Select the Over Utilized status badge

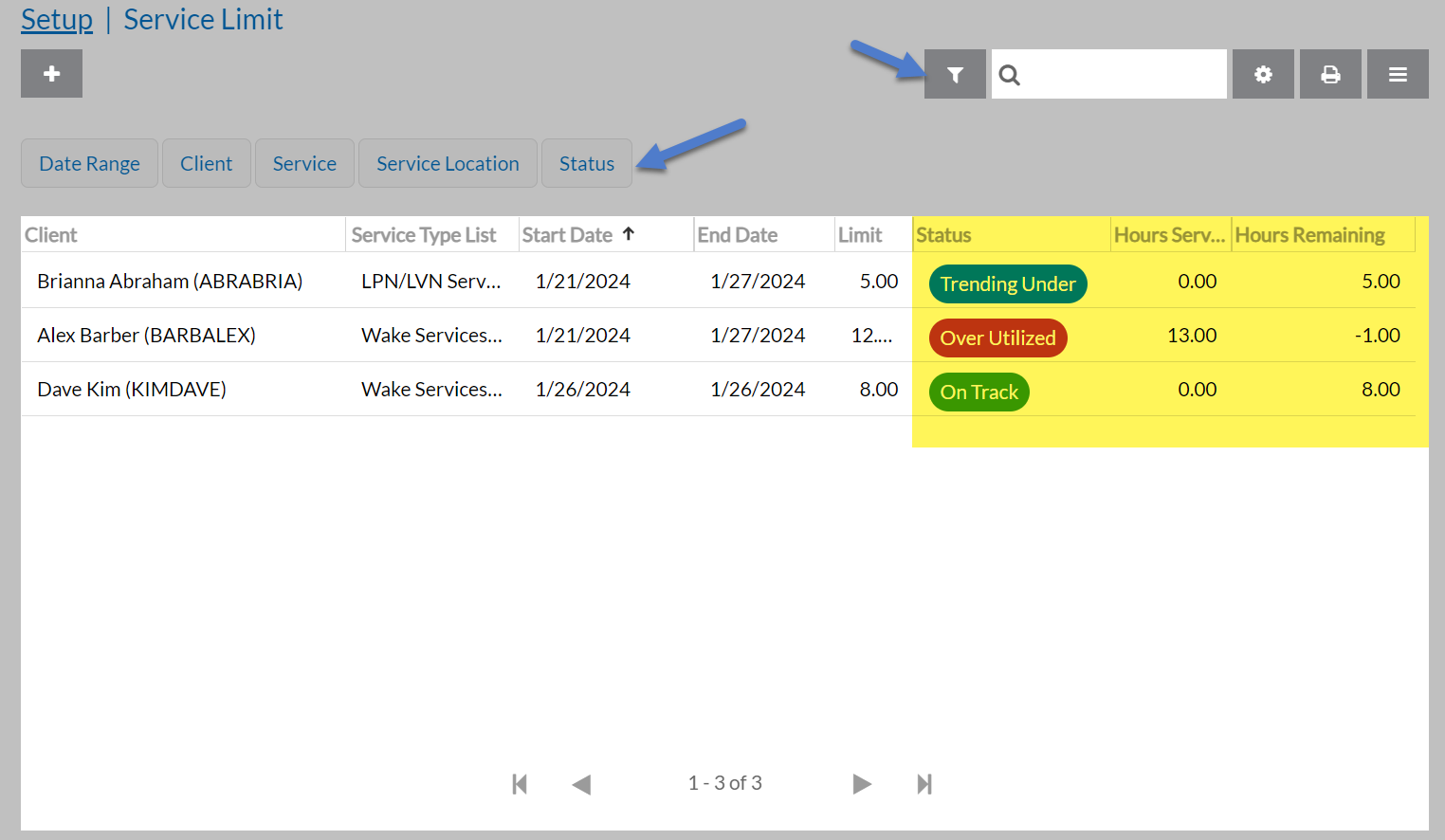coord(997,338)
